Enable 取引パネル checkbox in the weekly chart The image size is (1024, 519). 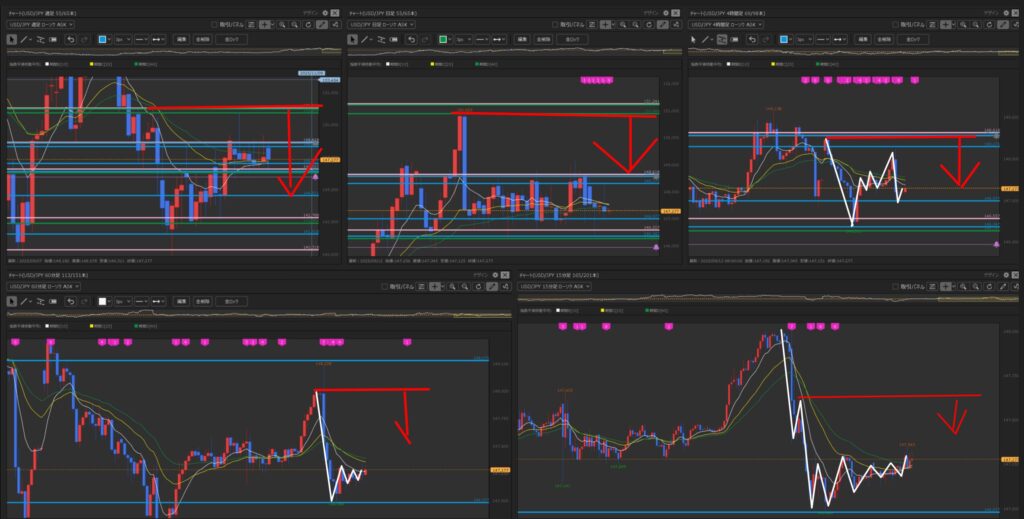[x=216, y=24]
